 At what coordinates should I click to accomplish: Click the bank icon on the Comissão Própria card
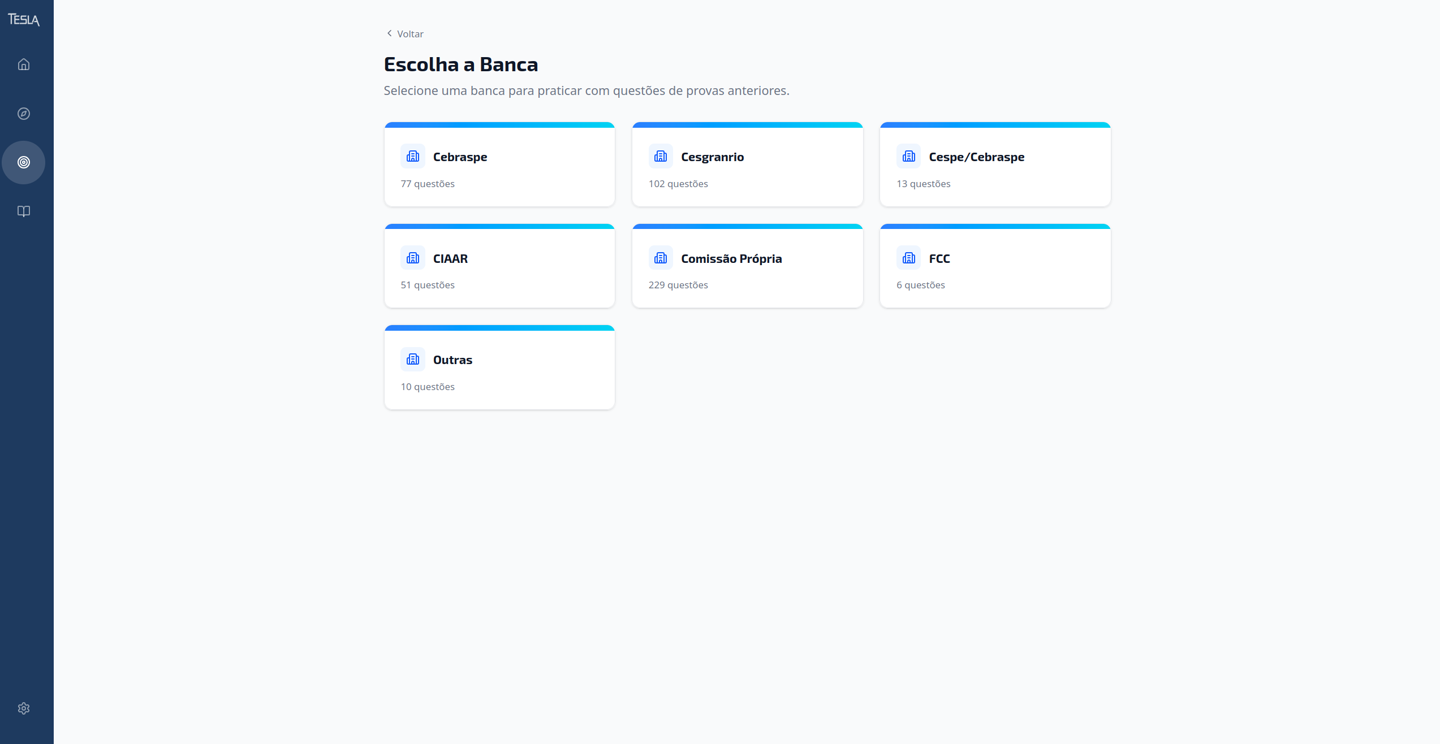point(660,257)
